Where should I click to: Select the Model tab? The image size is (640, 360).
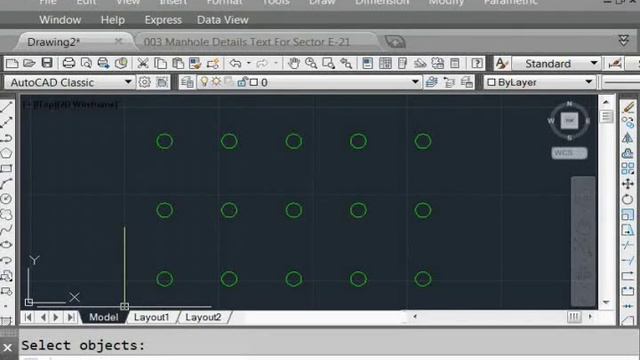(x=104, y=317)
